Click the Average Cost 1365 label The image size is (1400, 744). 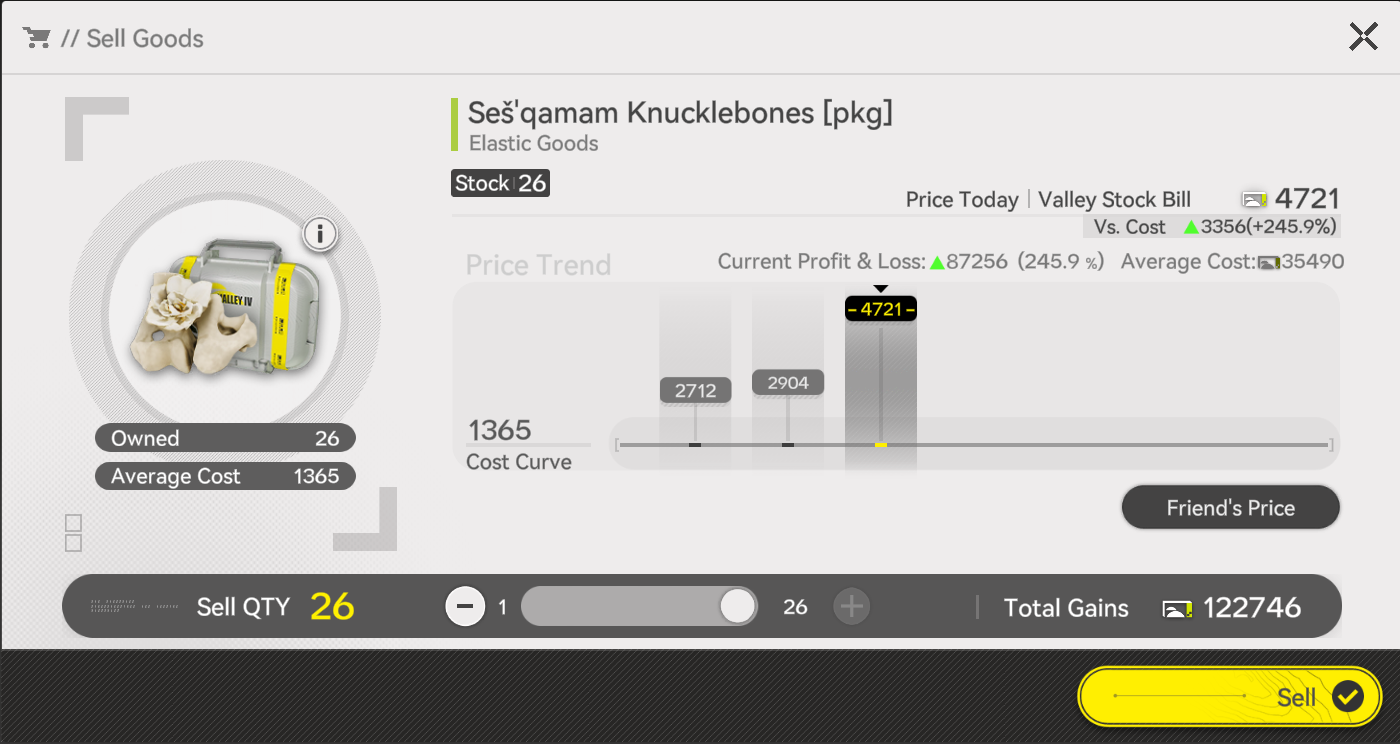tap(225, 476)
